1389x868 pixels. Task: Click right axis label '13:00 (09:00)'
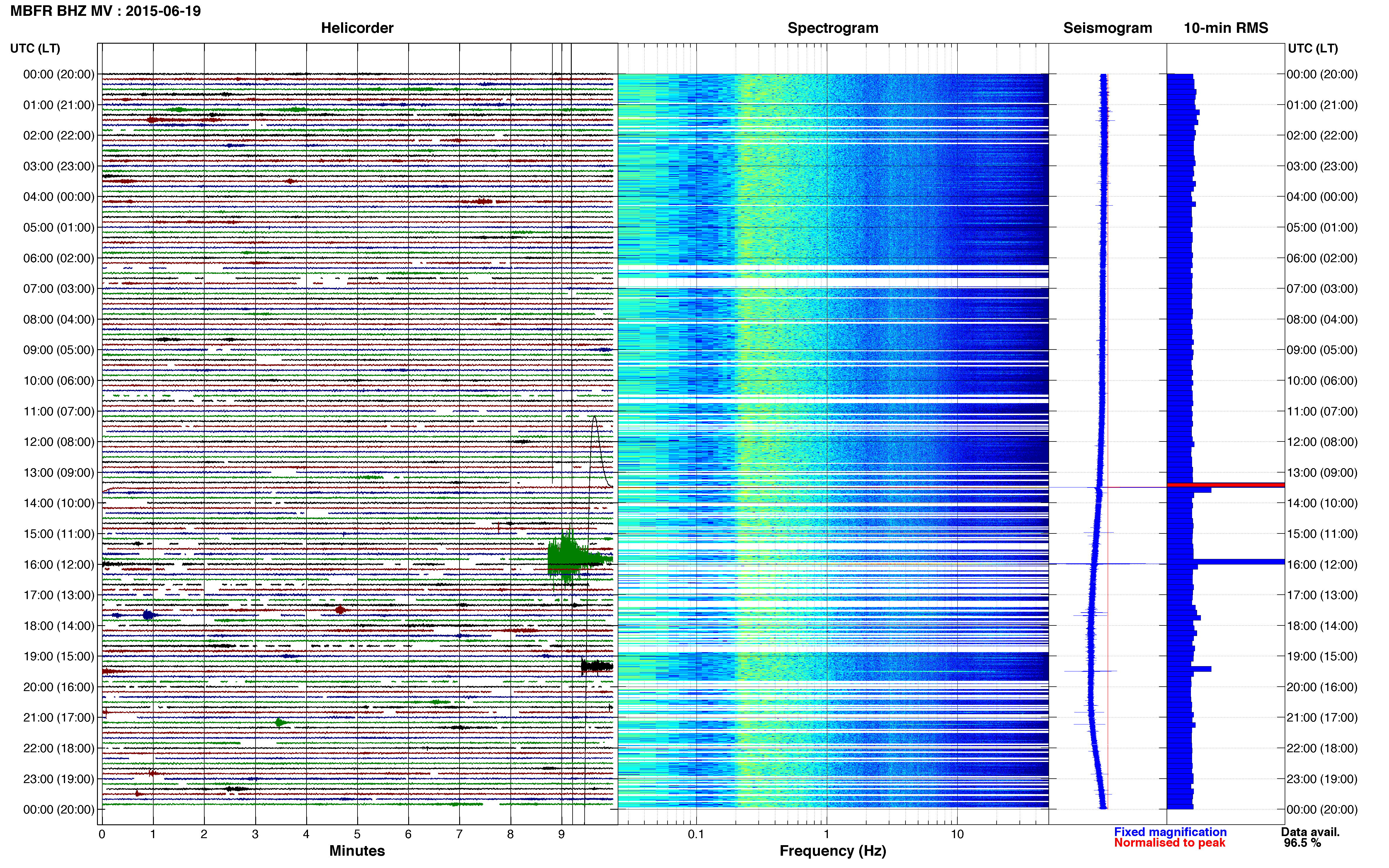[x=1322, y=473]
